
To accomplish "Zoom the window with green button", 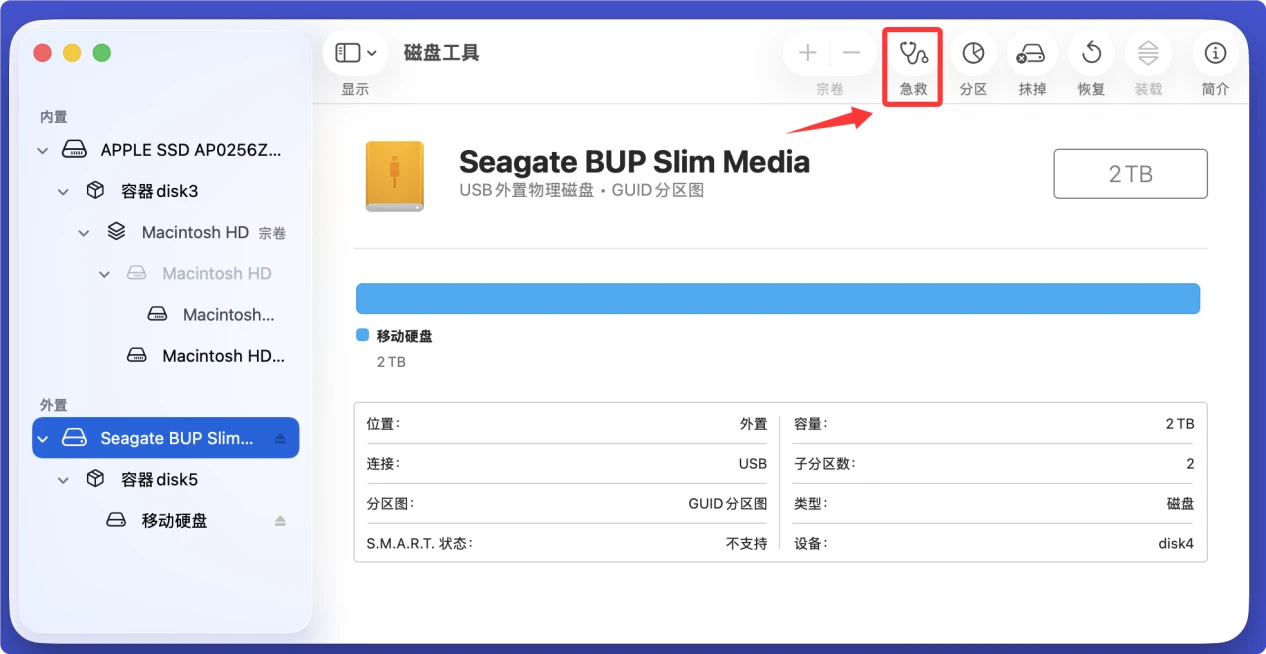I will (102, 53).
